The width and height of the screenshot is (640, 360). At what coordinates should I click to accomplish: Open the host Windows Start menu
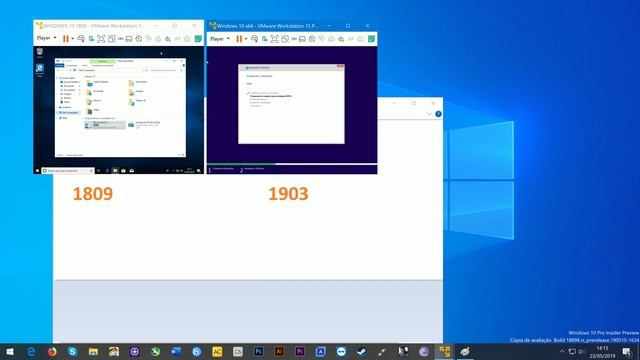tap(10, 351)
